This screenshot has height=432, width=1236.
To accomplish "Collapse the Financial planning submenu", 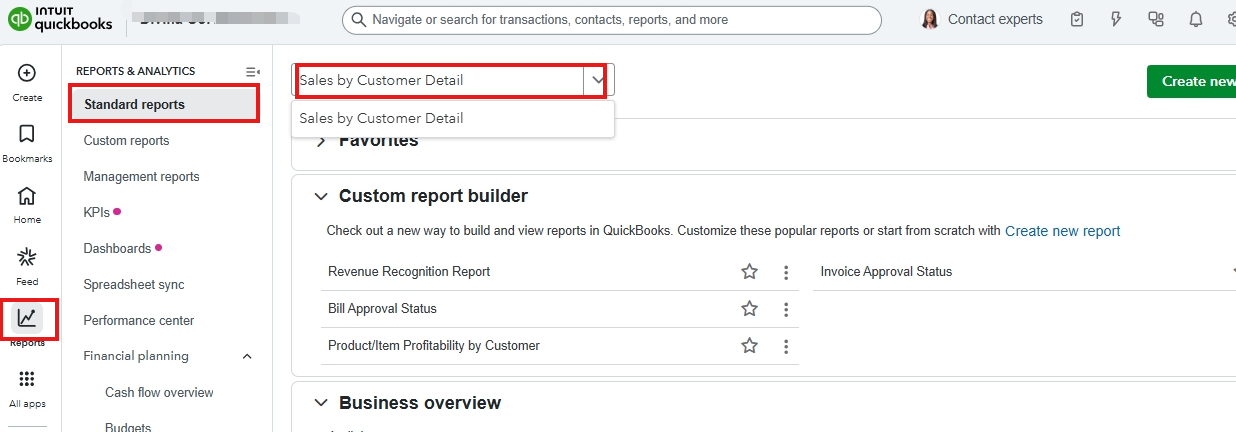I will [248, 356].
